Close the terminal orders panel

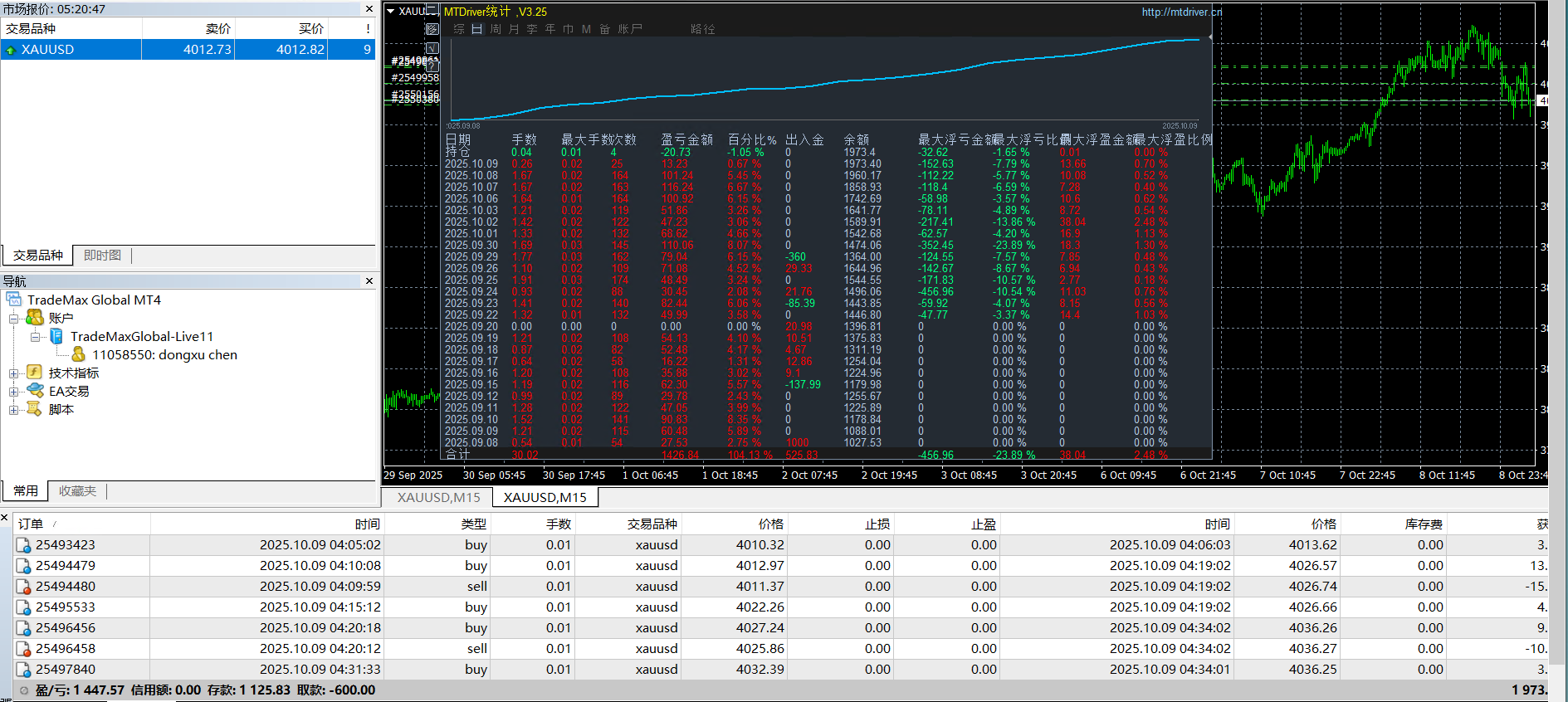pyautogui.click(x=5, y=518)
